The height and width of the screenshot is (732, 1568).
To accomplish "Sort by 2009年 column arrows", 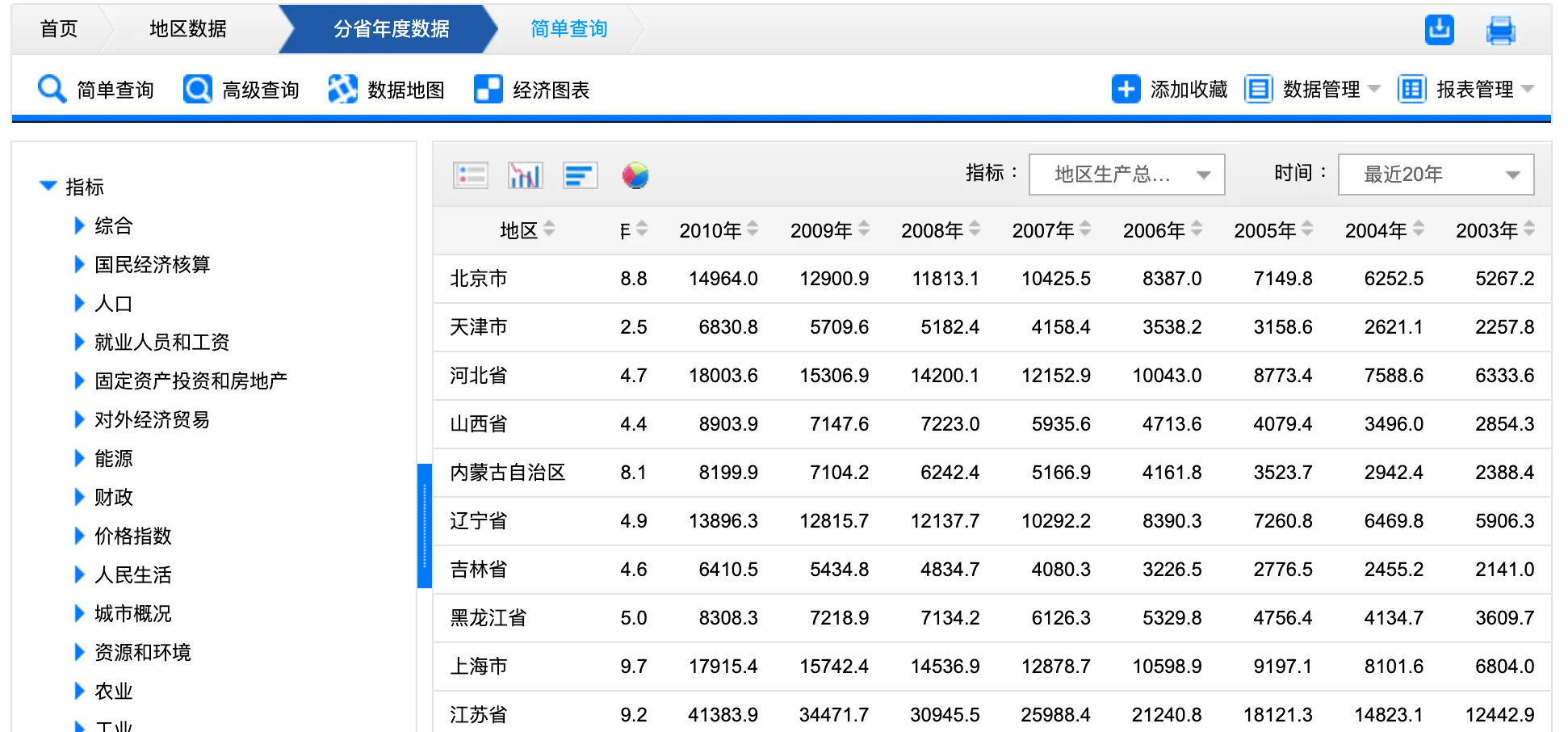I will [x=864, y=229].
